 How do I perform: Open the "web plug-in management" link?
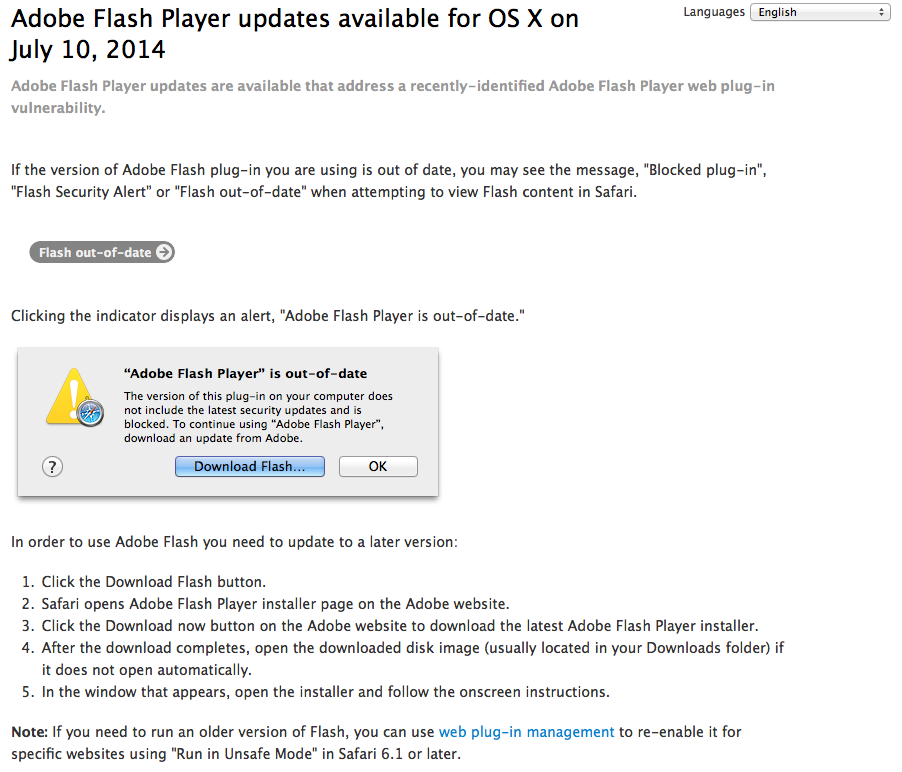click(526, 732)
